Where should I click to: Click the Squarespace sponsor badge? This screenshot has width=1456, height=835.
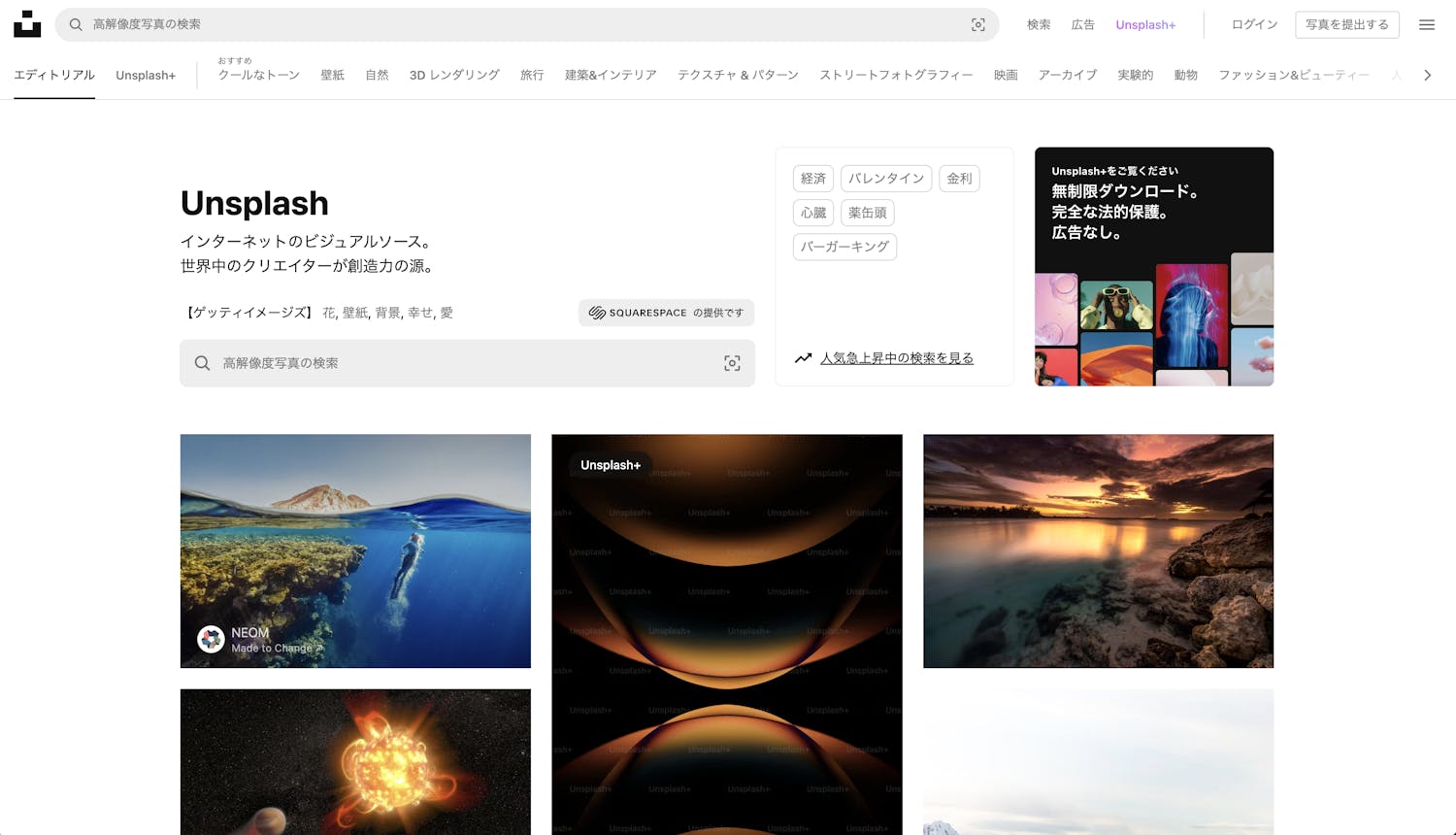(x=666, y=313)
